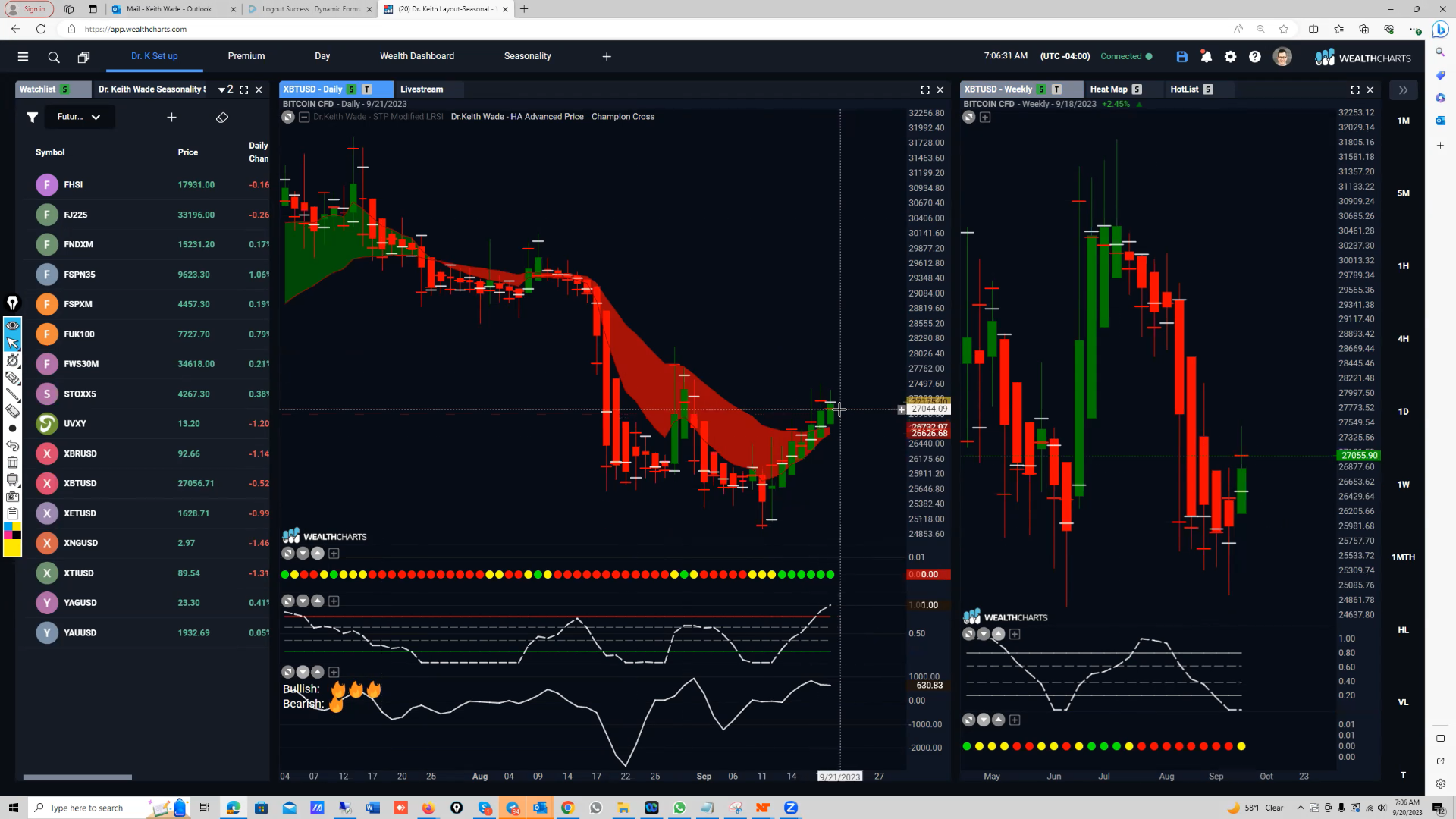The image size is (1456, 819).
Task: Delete drawings with the trash icon
Action: (12, 463)
